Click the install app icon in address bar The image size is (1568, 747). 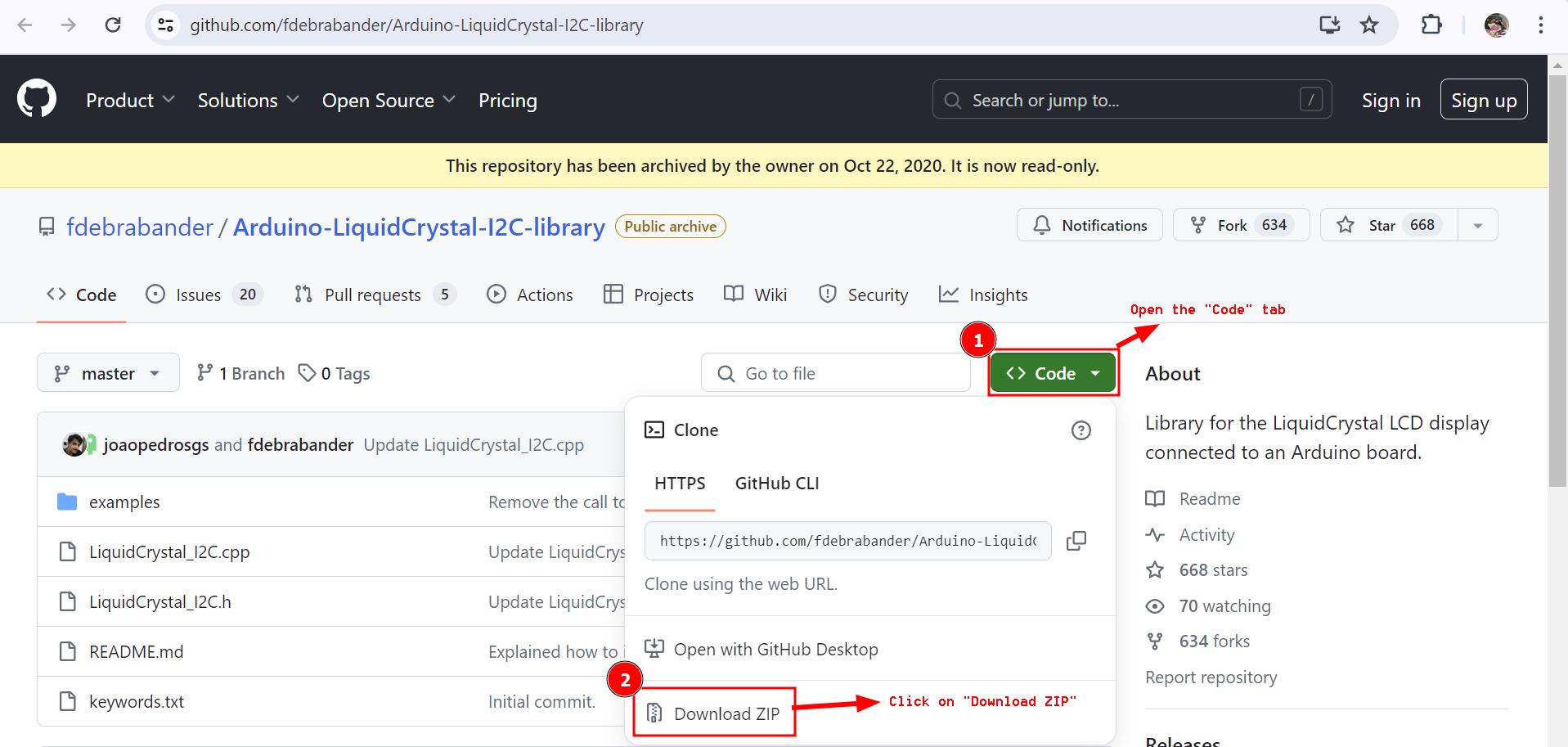tap(1330, 25)
